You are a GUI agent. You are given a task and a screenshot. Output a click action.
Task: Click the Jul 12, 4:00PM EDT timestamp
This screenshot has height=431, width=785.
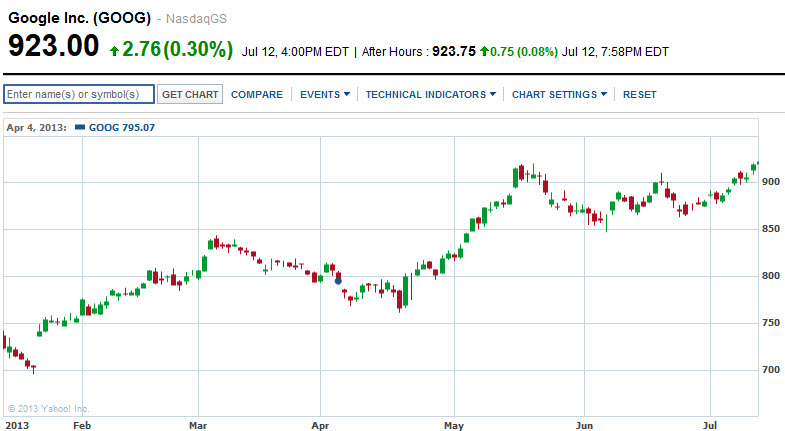(x=295, y=52)
